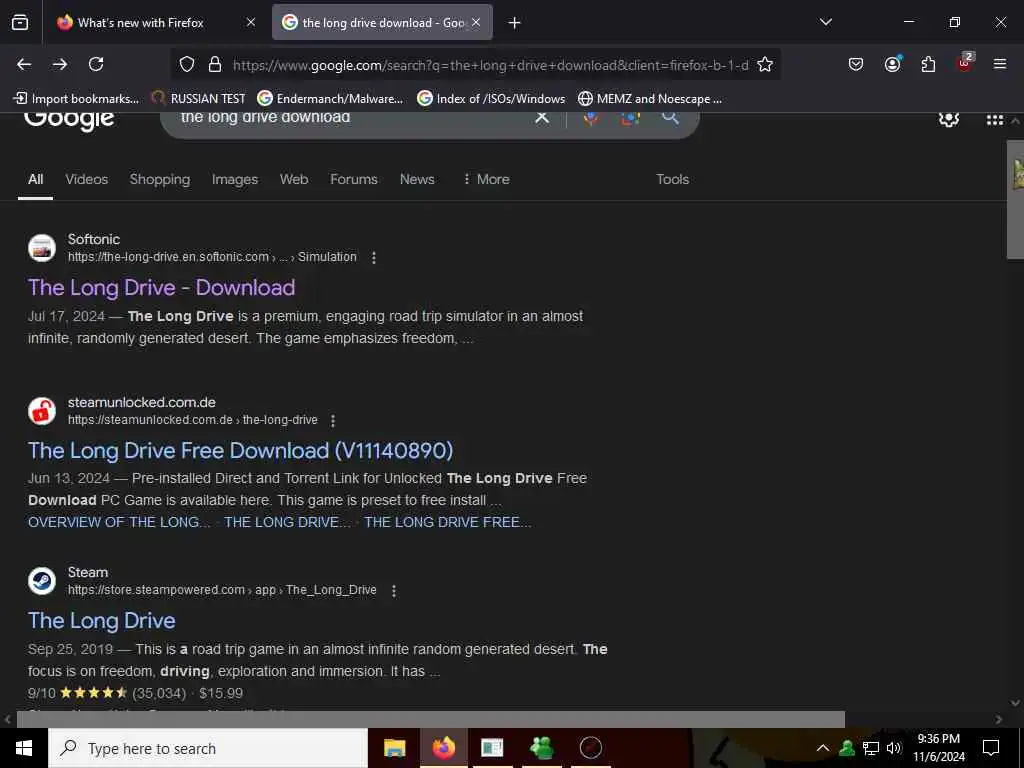1024x768 pixels.
Task: Select the Web search filter
Action: coord(294,179)
